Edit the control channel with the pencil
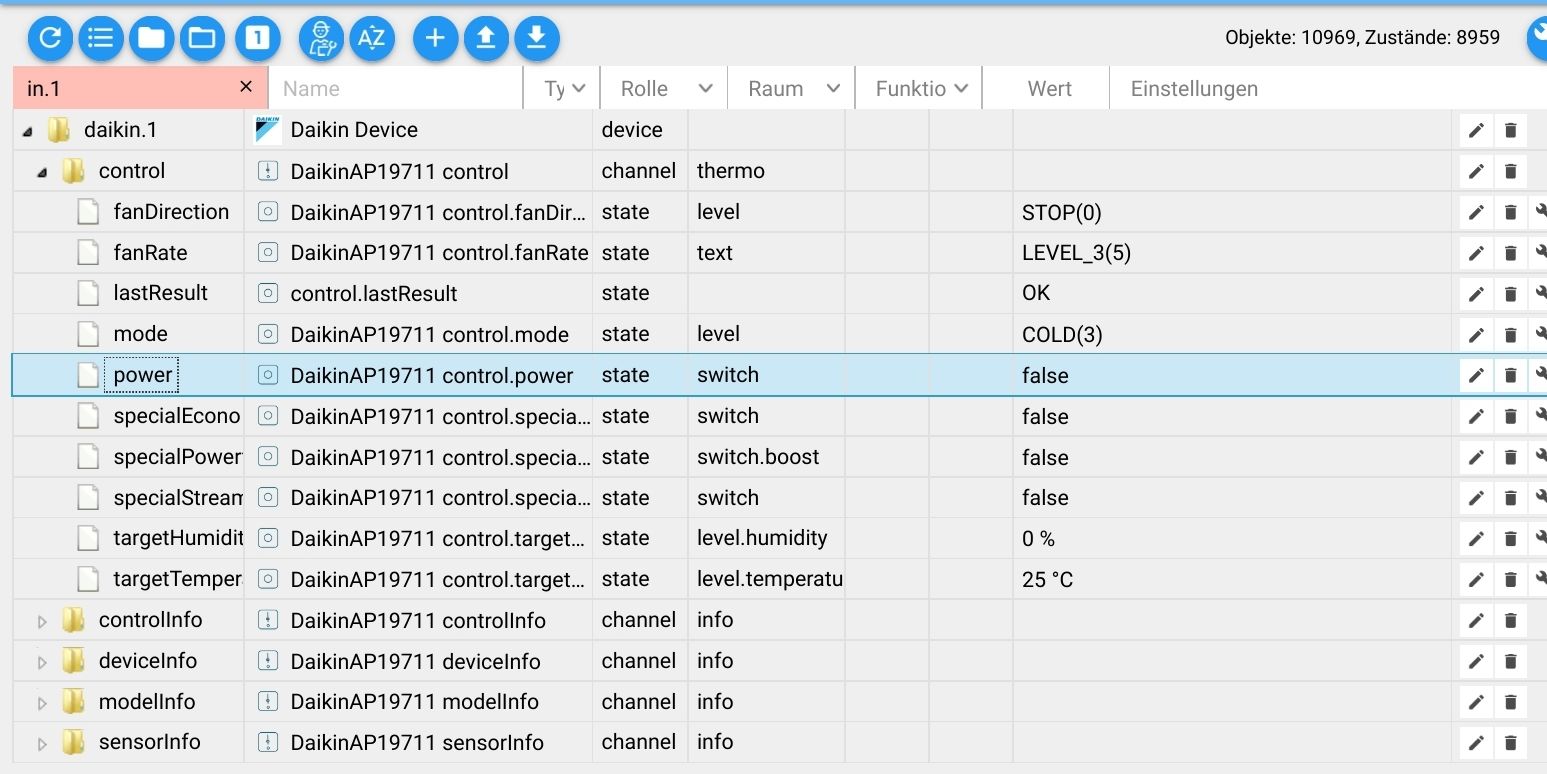The height and width of the screenshot is (774, 1547). tap(1476, 171)
